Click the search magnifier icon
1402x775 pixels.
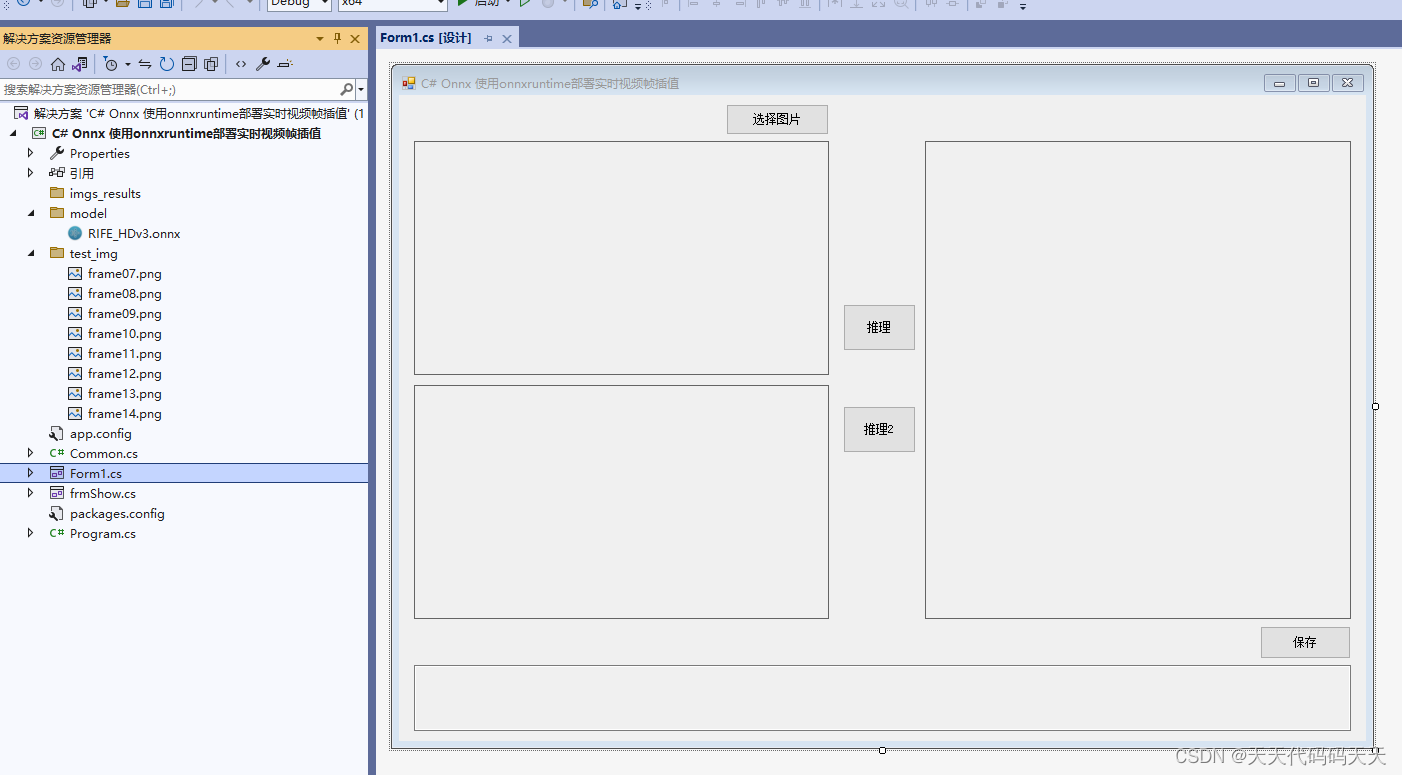pyautogui.click(x=347, y=89)
